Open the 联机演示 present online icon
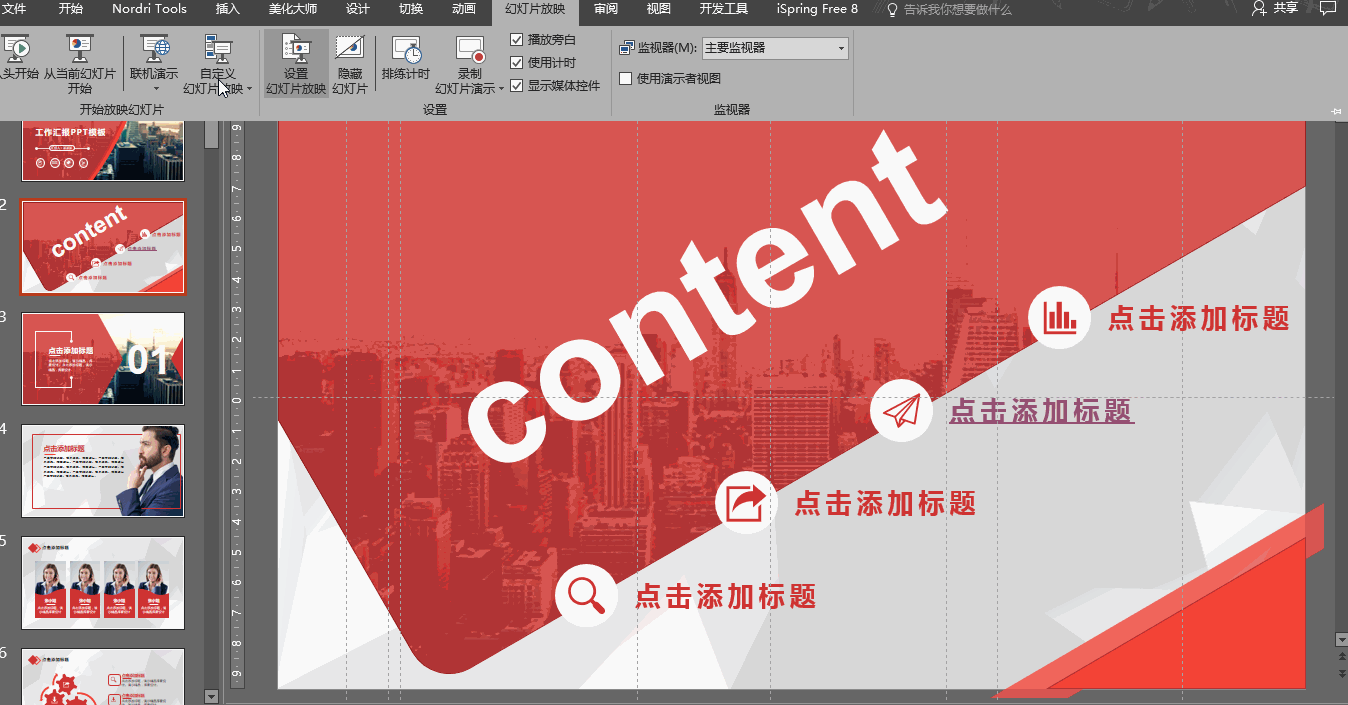The height and width of the screenshot is (705, 1348). click(x=155, y=49)
